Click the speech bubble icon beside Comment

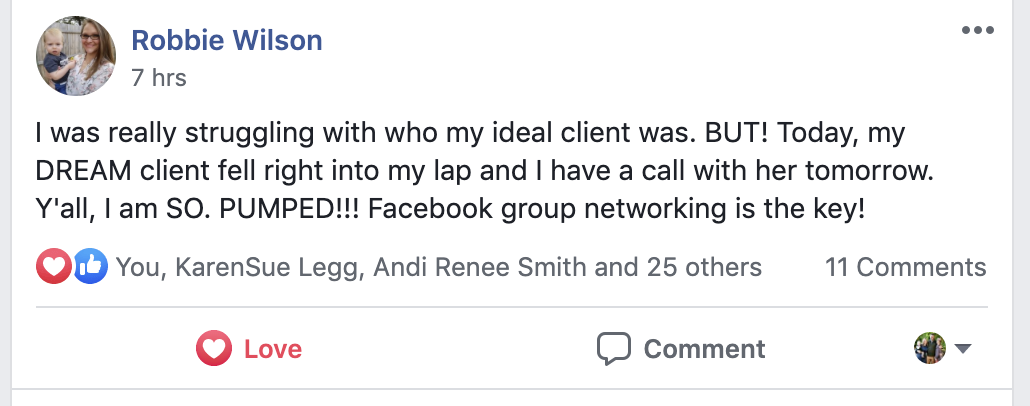(x=613, y=348)
